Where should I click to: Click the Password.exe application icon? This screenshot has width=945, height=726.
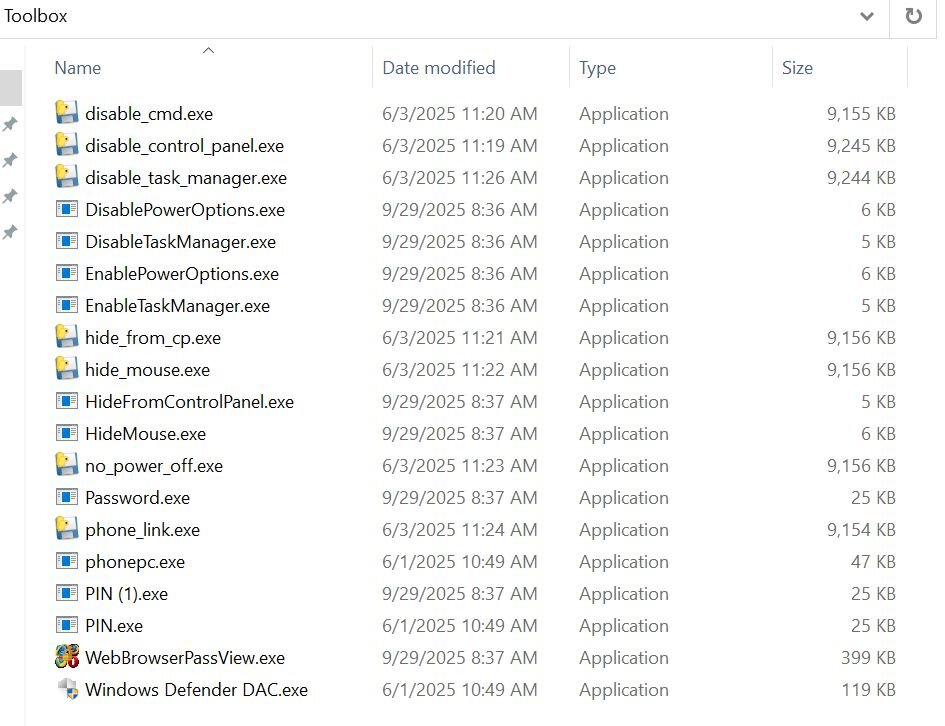67,497
